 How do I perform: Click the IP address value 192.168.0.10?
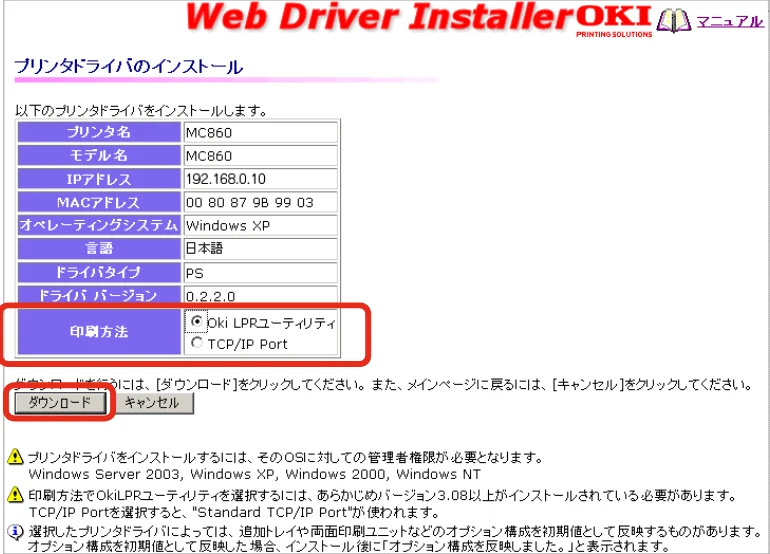pyautogui.click(x=261, y=179)
